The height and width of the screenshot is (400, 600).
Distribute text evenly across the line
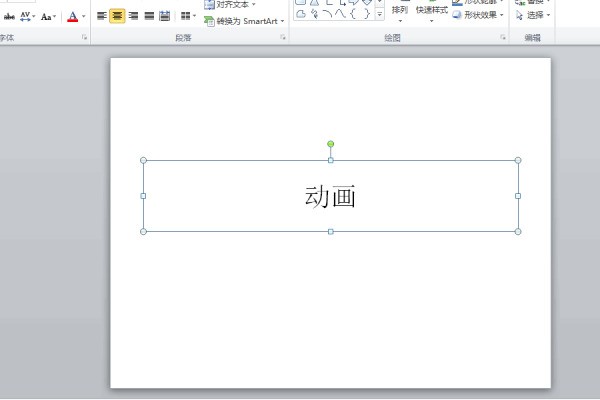(x=165, y=16)
